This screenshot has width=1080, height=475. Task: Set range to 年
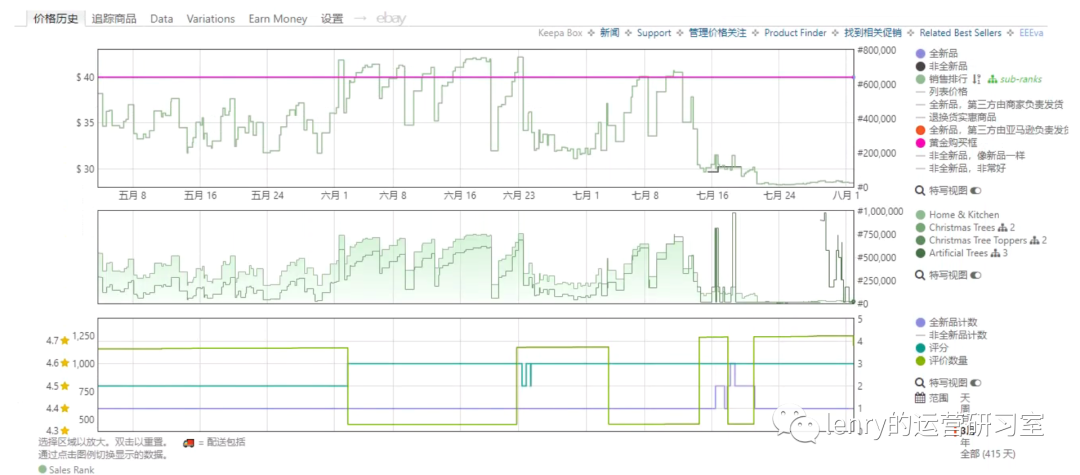click(x=965, y=443)
